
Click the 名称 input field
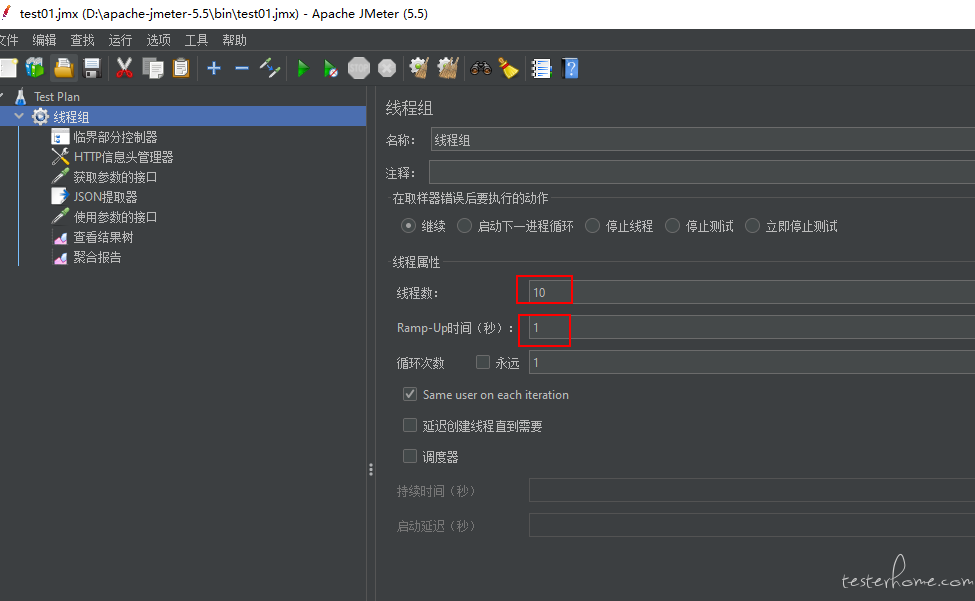click(703, 140)
